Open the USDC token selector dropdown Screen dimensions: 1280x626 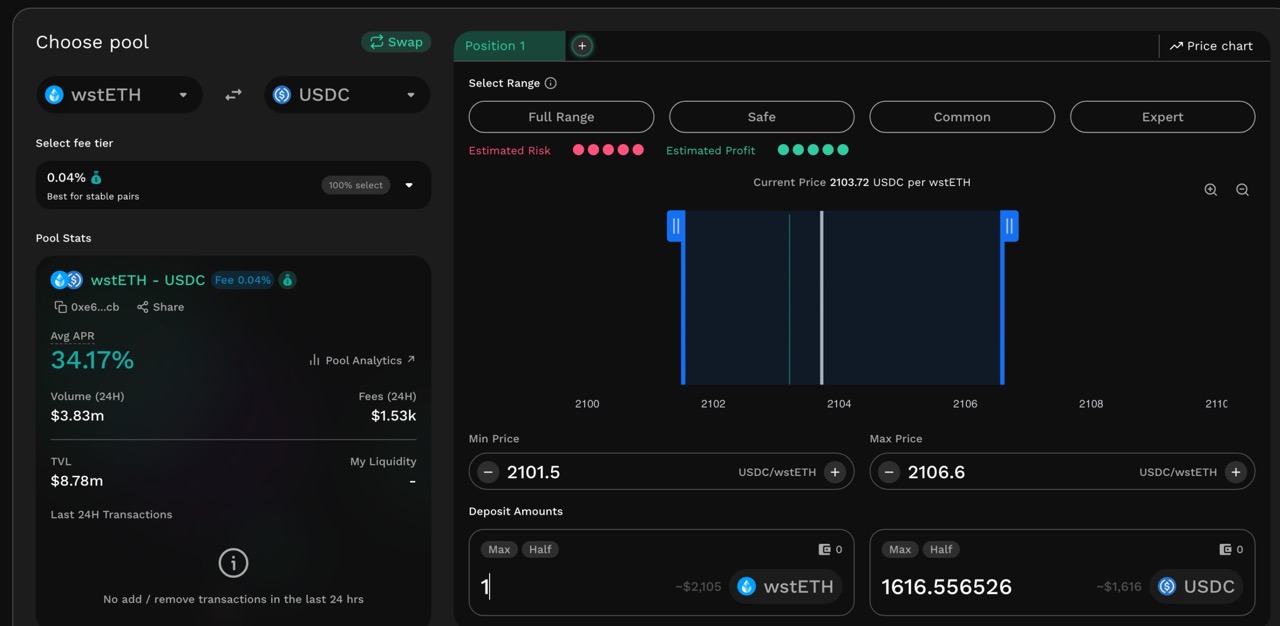(346, 94)
